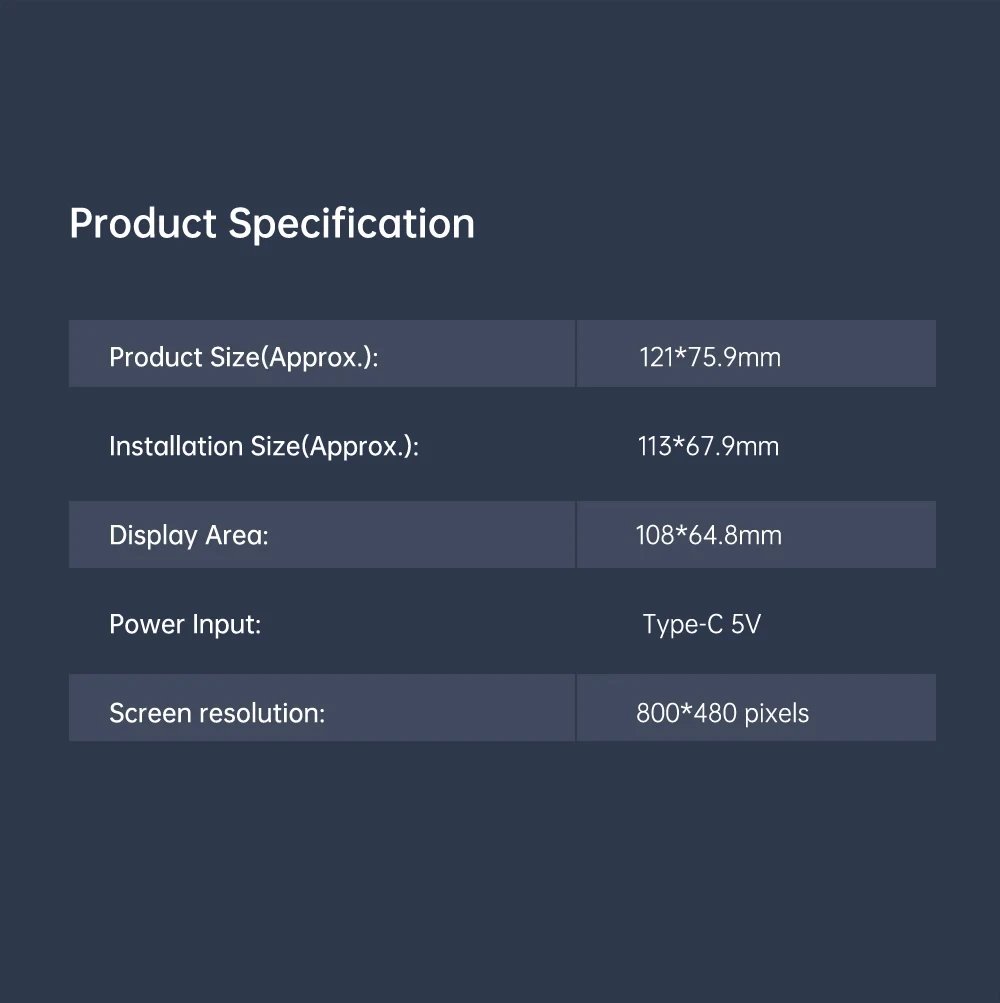1000x1003 pixels.
Task: Click the divider in the Screen resolution row
Action: point(576,707)
